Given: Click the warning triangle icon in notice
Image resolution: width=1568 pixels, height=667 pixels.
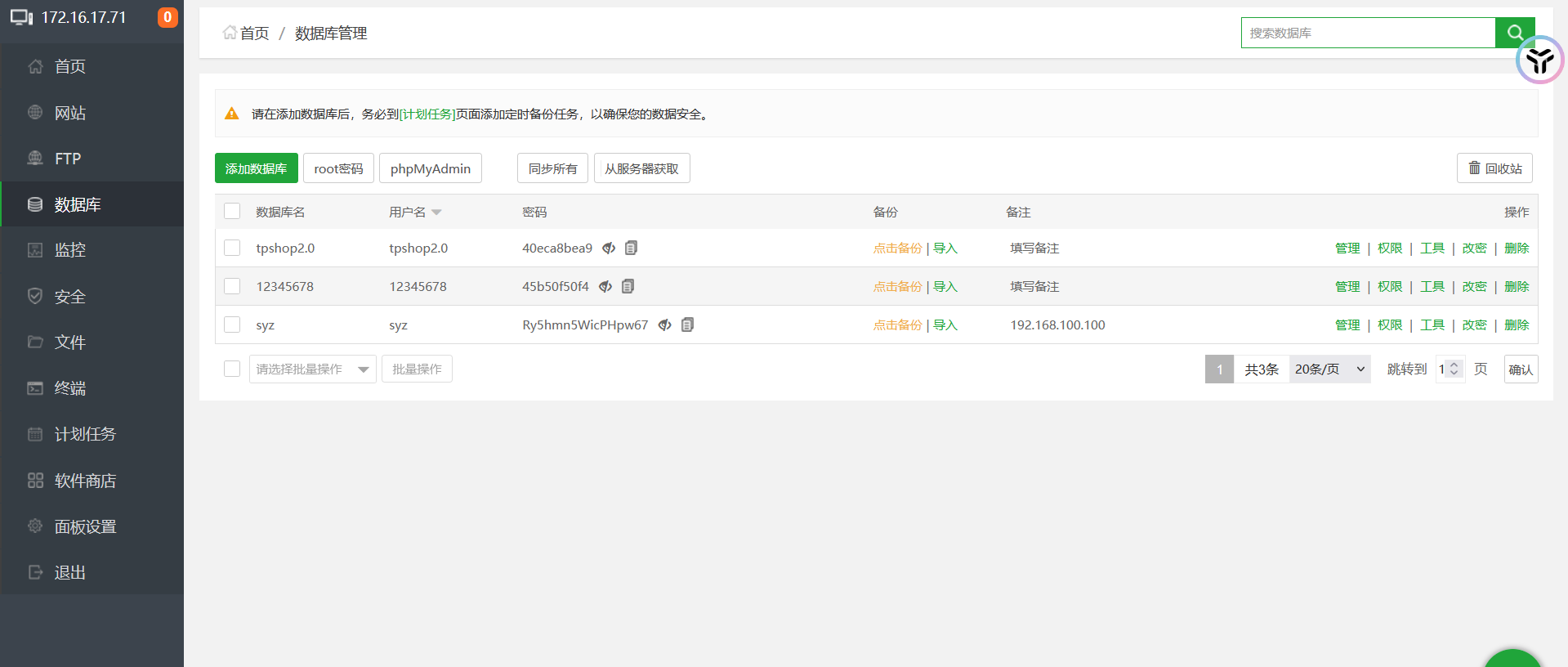Looking at the screenshot, I should tap(232, 114).
